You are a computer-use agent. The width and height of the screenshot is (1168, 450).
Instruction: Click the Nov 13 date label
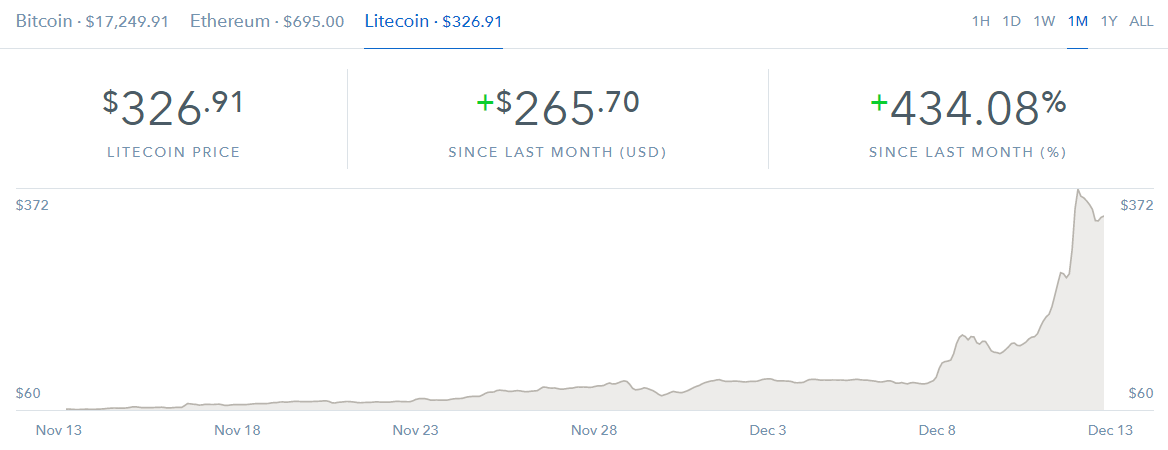[x=58, y=431]
